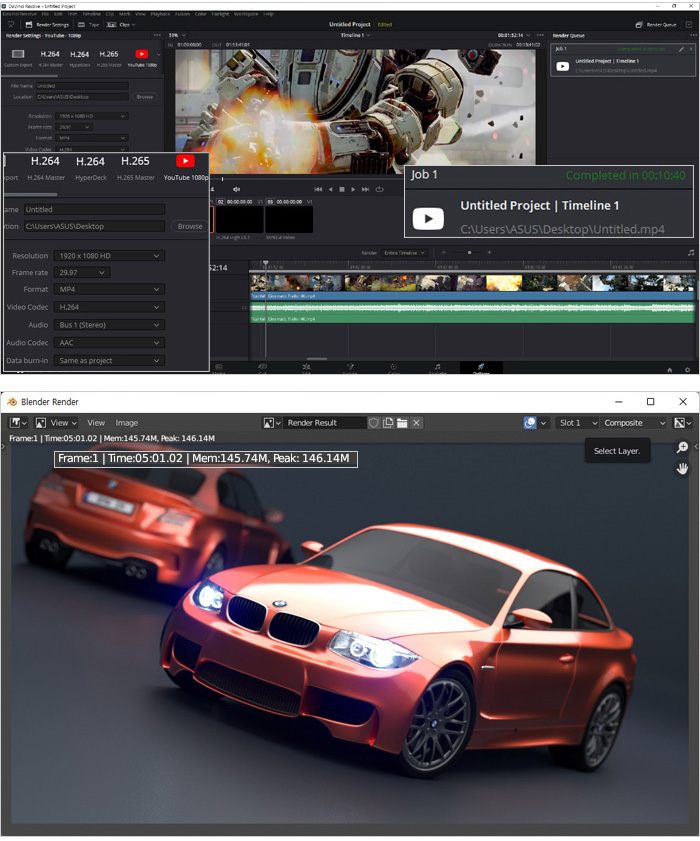
Task: Click the timeline playhead marker
Action: pyautogui.click(x=266, y=264)
